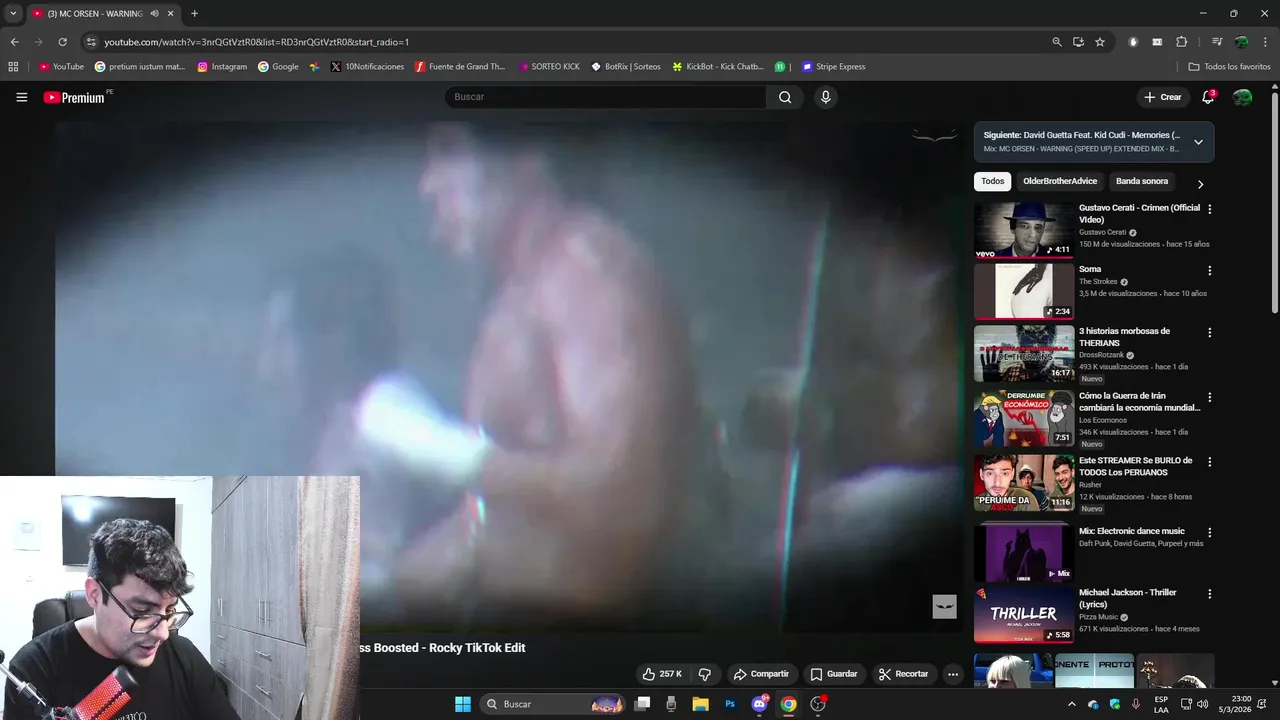Open the SORTEO KICK bookmark
This screenshot has width=1280, height=720.
549,67
